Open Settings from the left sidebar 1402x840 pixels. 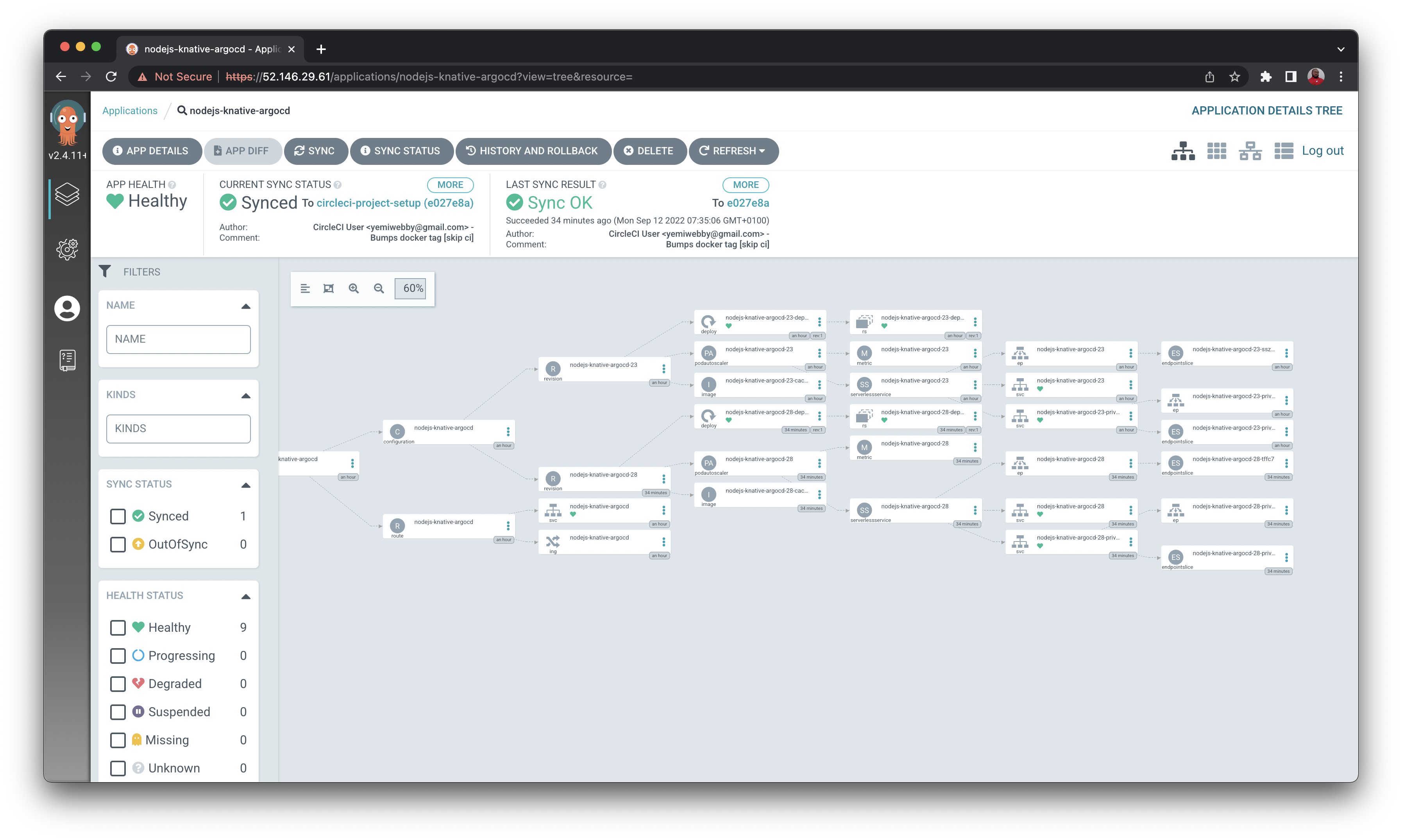click(67, 249)
